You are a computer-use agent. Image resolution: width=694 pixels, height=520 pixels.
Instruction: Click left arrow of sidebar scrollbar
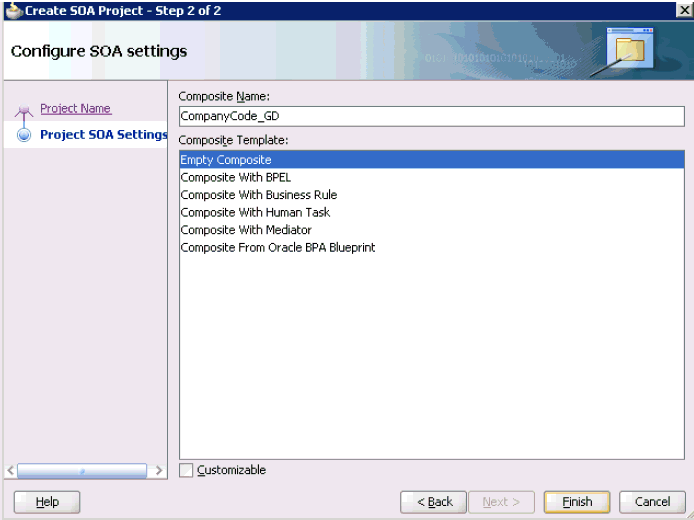pyautogui.click(x=11, y=470)
